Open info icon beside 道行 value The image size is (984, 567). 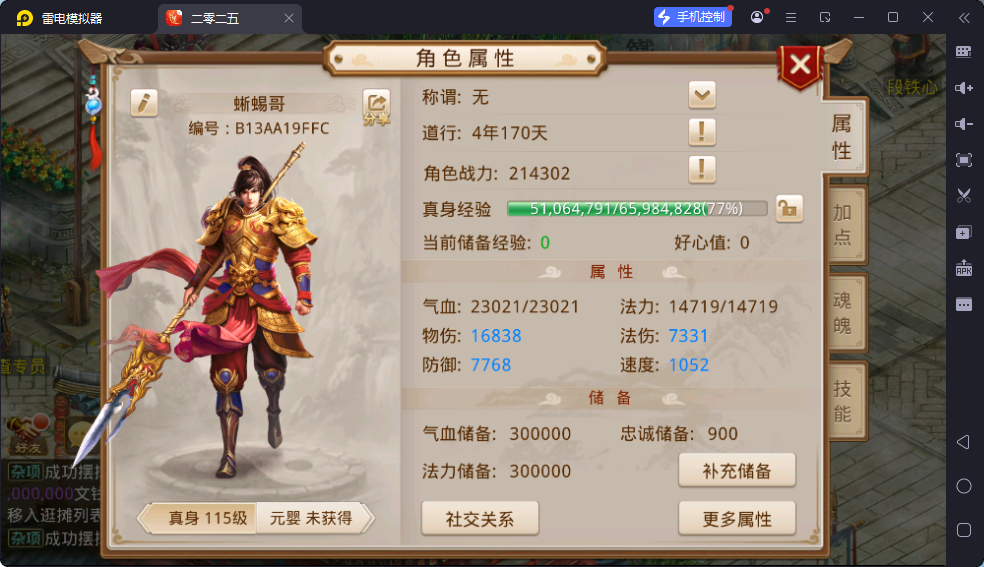pos(702,132)
